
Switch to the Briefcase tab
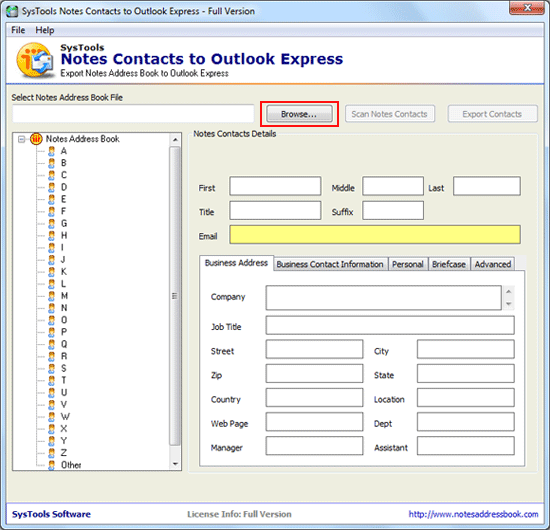pyautogui.click(x=449, y=264)
